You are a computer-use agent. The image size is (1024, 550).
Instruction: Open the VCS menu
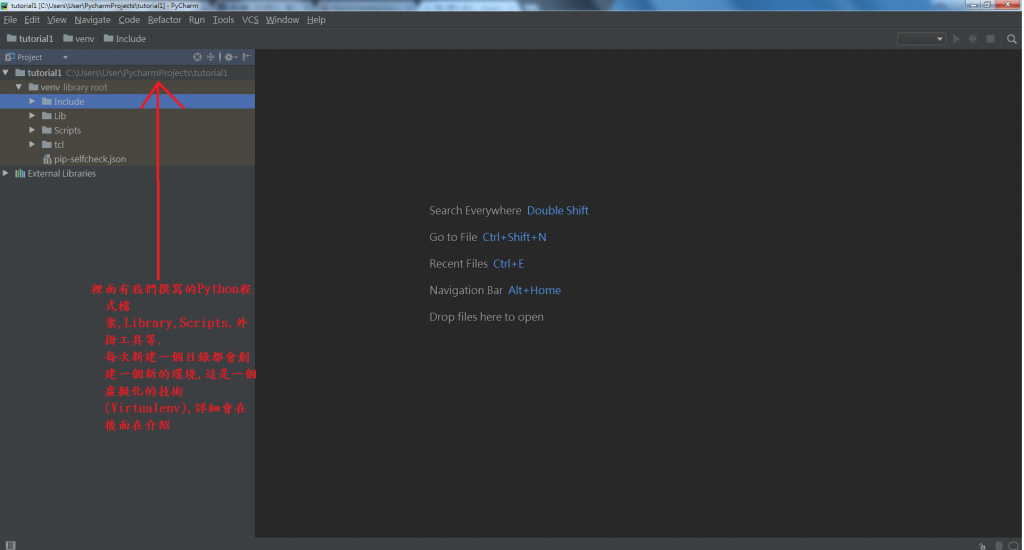[250, 20]
